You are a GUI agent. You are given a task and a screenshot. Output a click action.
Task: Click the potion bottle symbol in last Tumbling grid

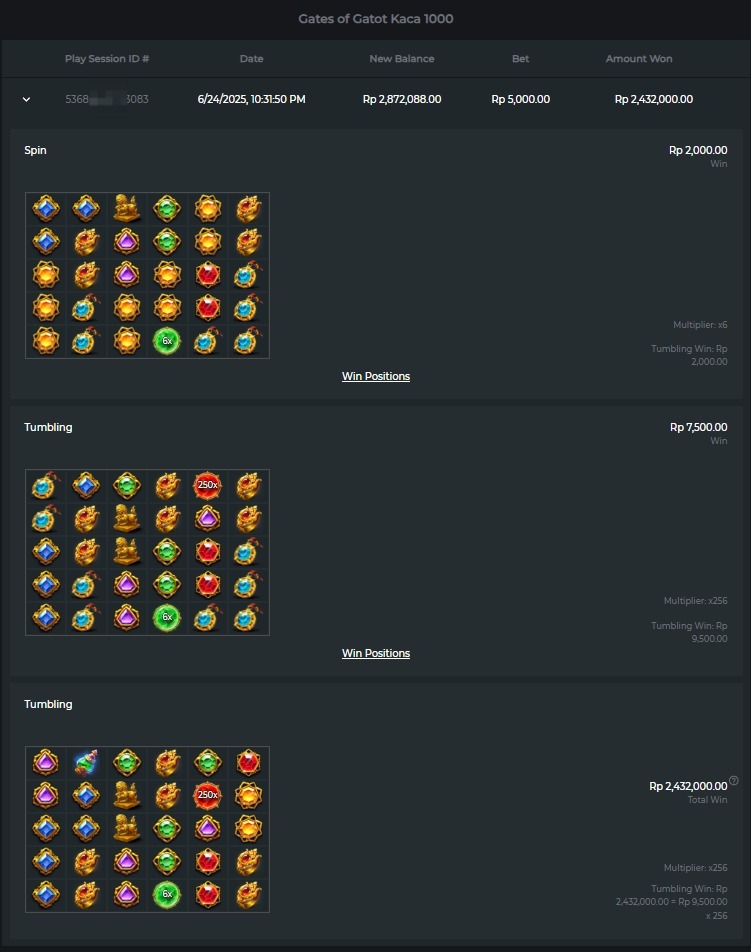coord(86,763)
